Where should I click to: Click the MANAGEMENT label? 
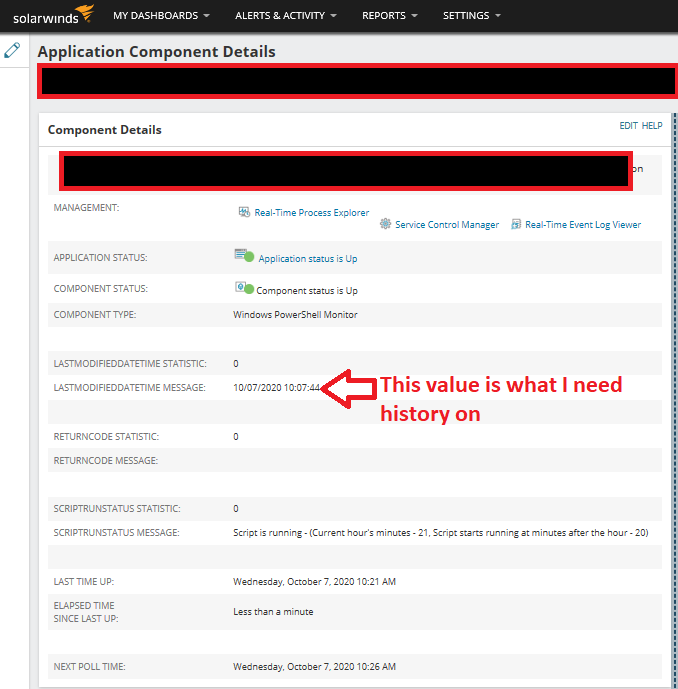tap(86, 207)
